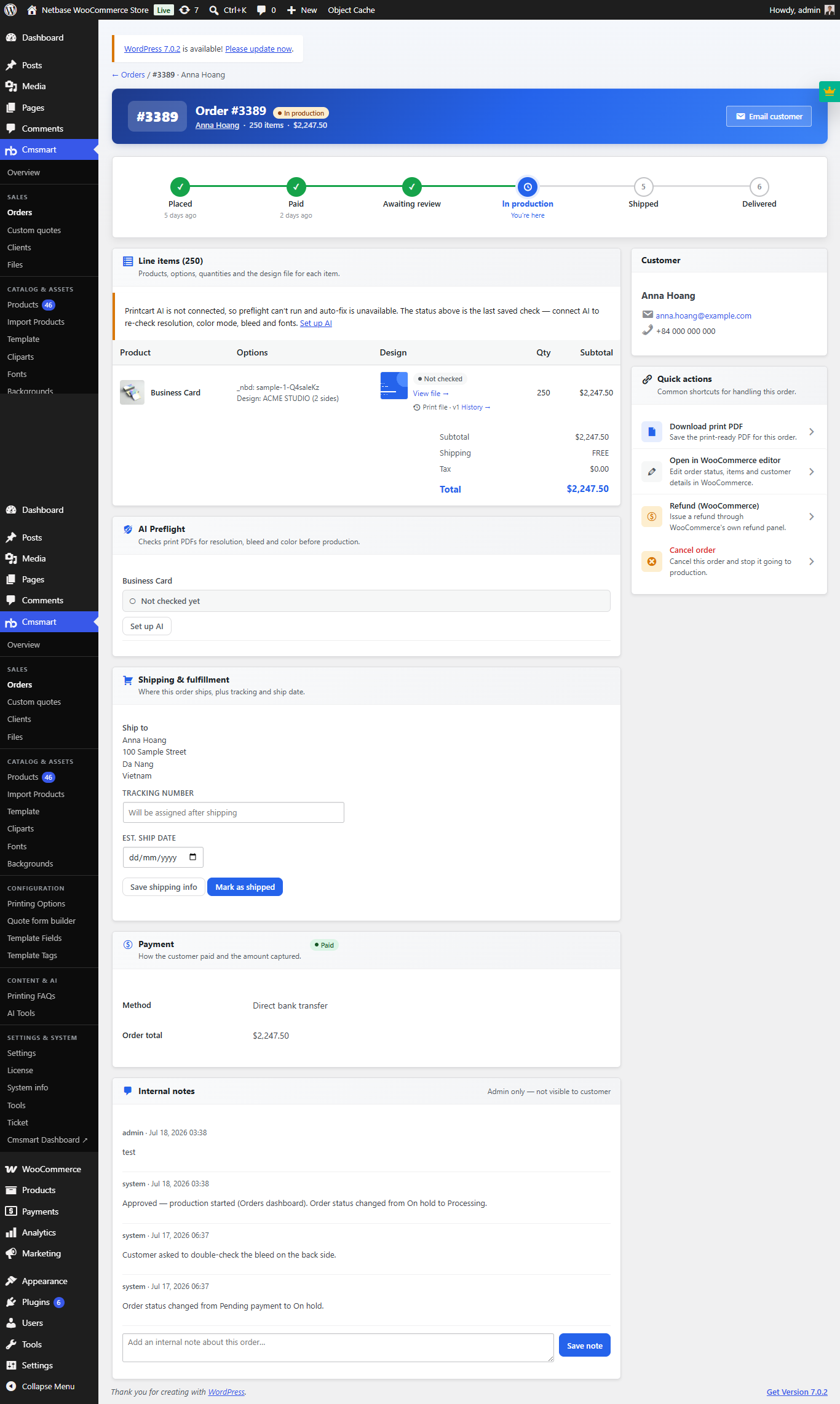
Task: Open the blue design preview thumbnail
Action: [x=394, y=386]
